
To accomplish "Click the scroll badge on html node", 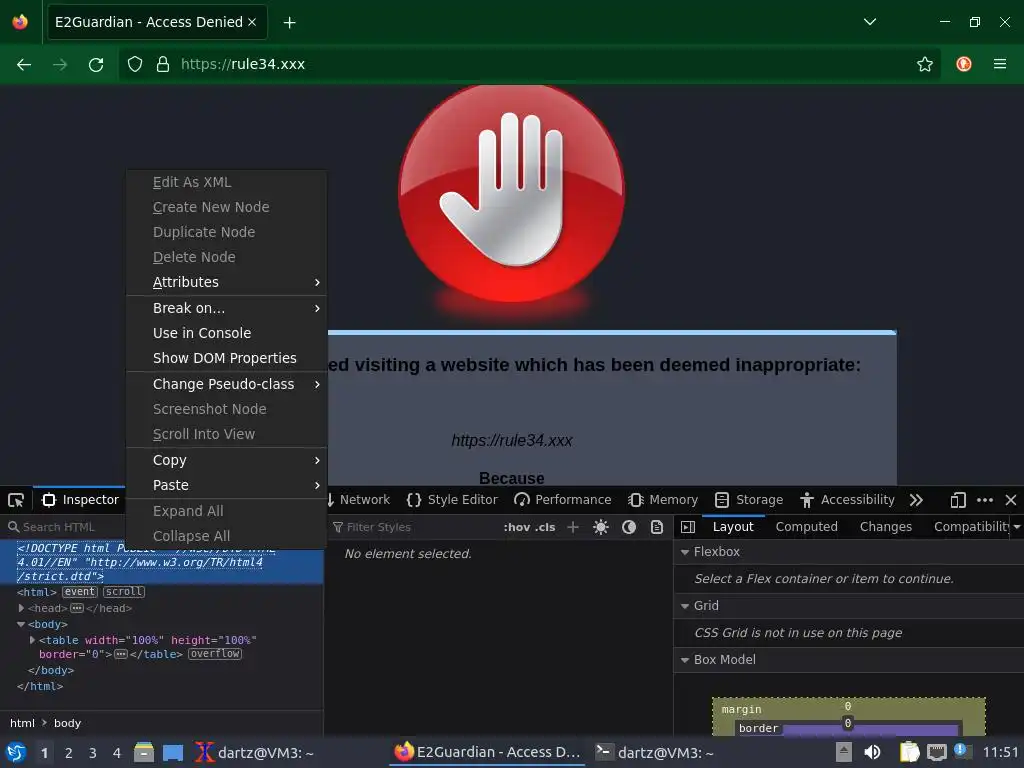I will point(124,592).
